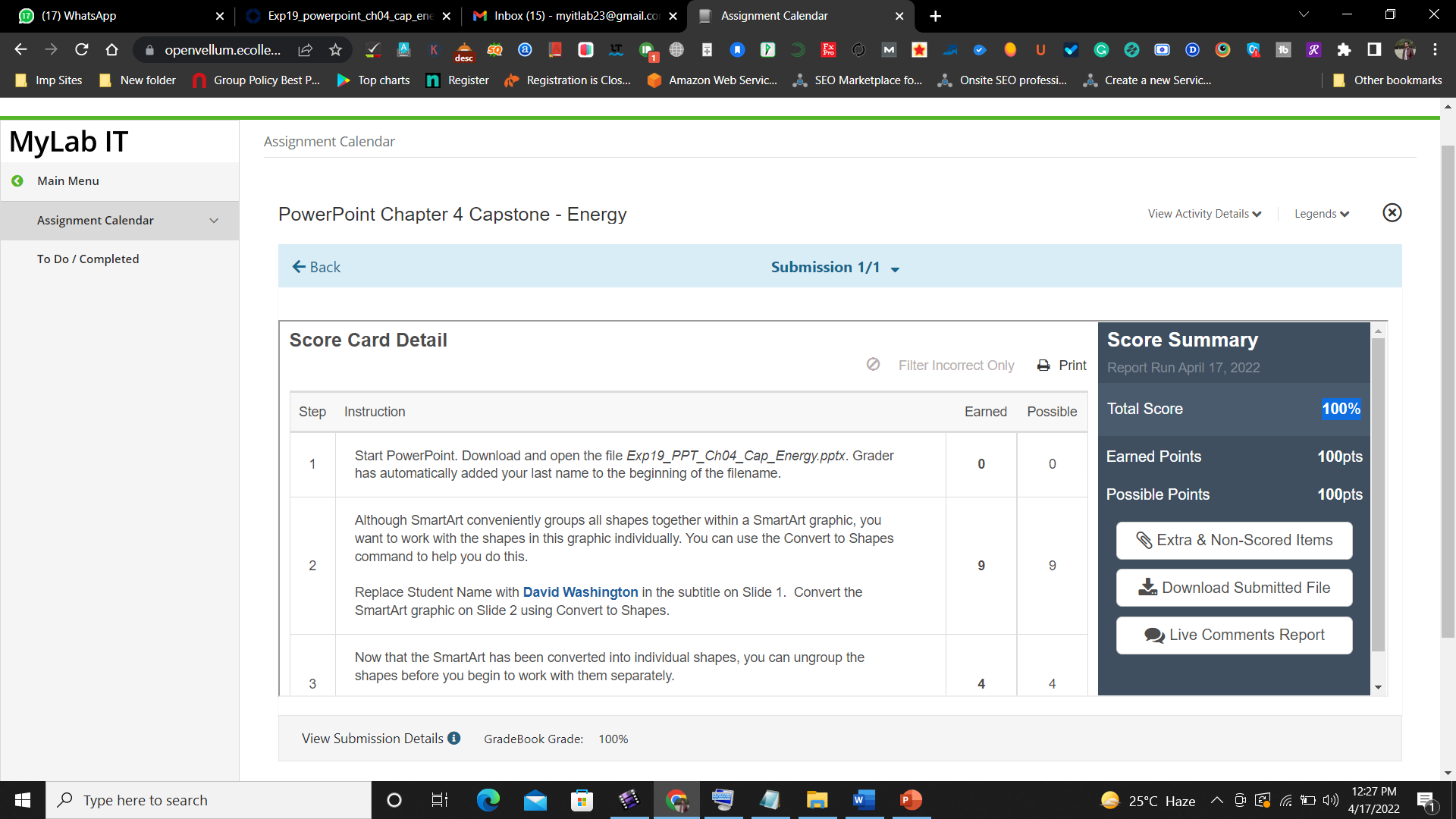Open the tab search dropdown arrow

(x=1304, y=15)
